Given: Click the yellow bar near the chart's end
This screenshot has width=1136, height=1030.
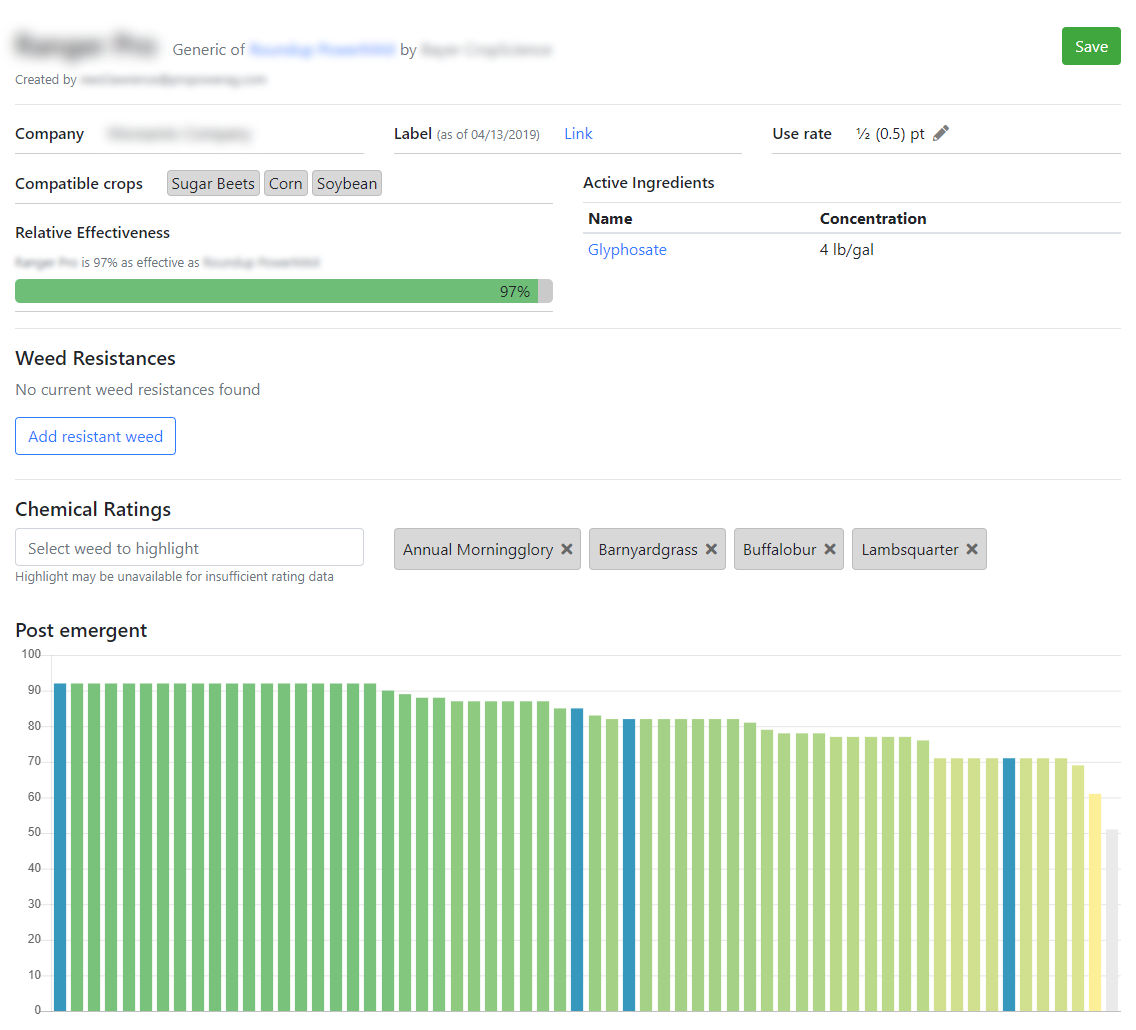Looking at the screenshot, I should 1095,901.
